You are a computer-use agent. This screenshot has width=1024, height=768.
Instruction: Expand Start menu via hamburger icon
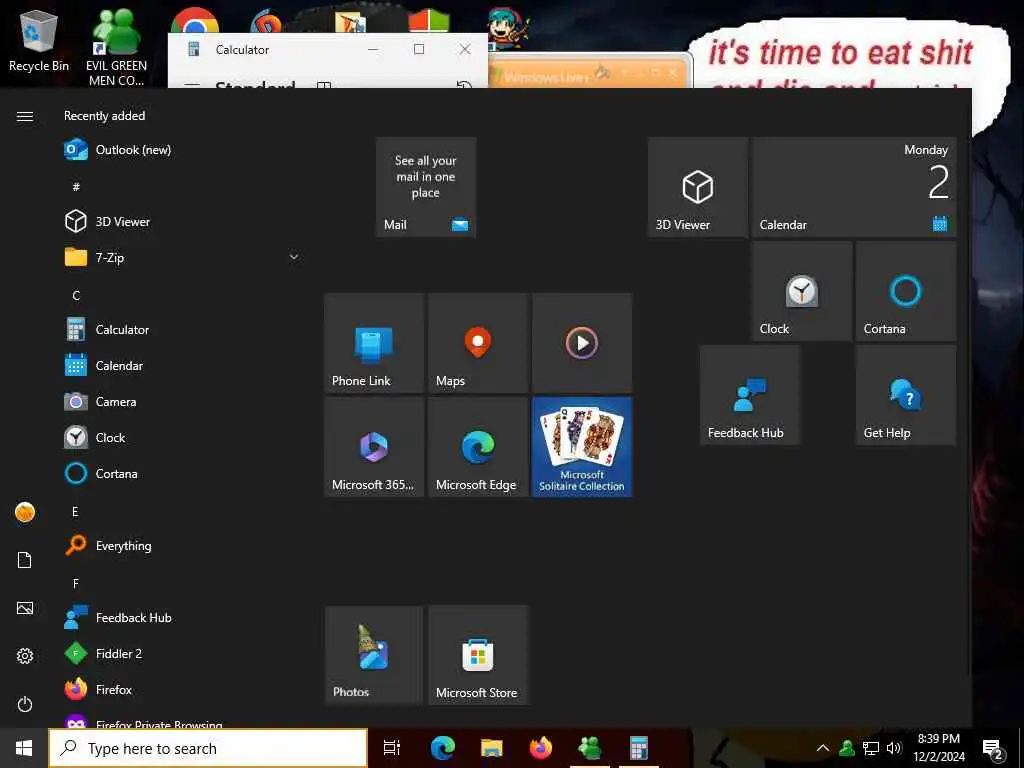(25, 116)
